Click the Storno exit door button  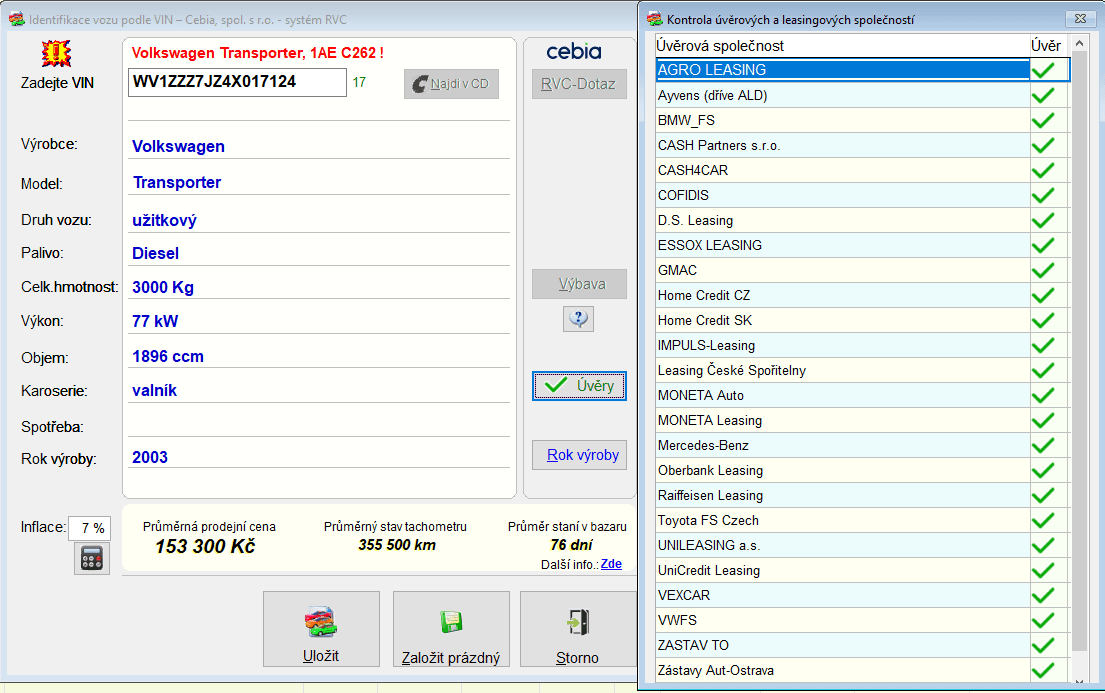pos(578,629)
